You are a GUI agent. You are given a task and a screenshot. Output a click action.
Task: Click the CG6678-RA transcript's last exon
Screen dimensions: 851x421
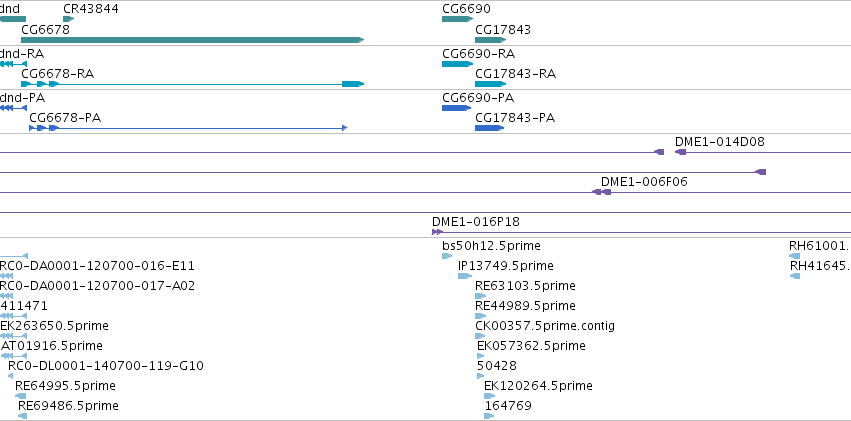[353, 84]
